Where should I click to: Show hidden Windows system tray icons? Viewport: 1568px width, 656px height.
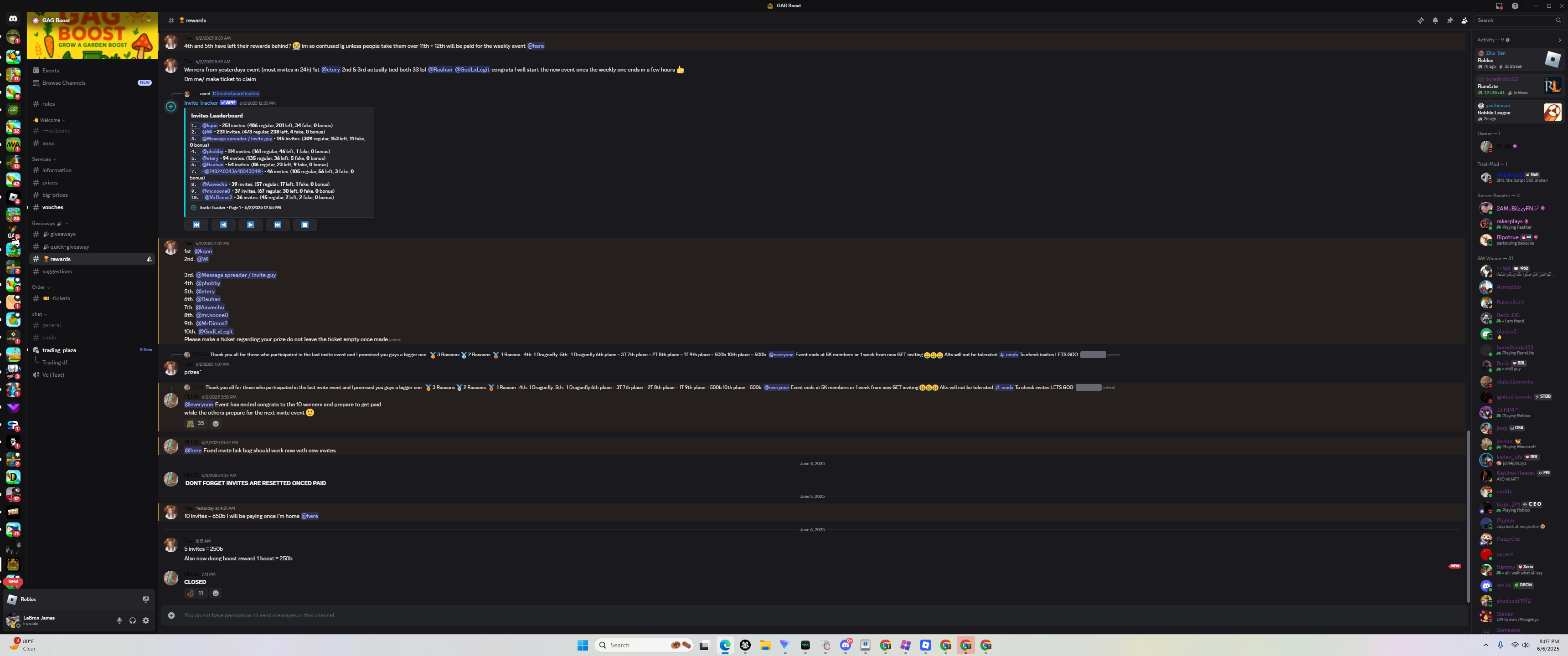pyautogui.click(x=1486, y=645)
